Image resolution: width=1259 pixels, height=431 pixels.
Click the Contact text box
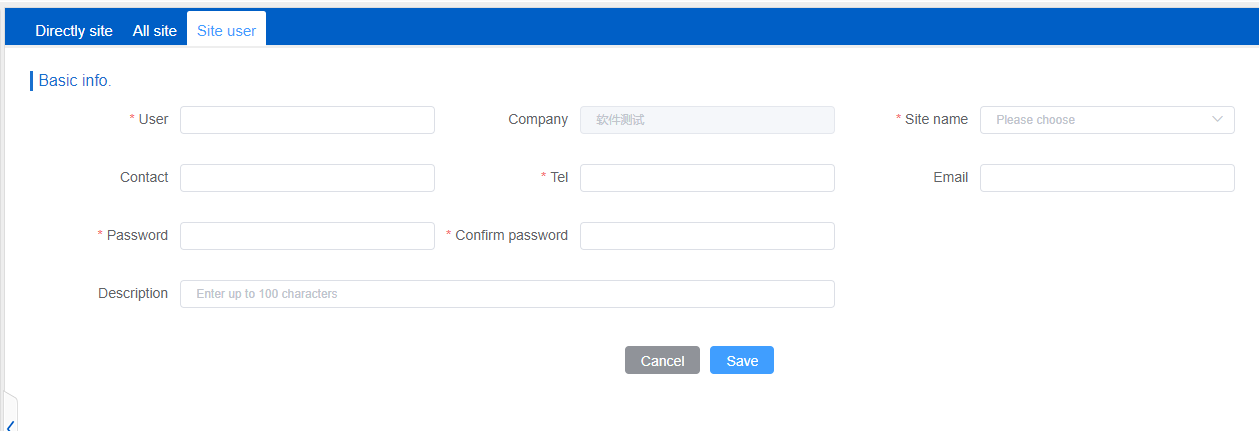tap(307, 178)
